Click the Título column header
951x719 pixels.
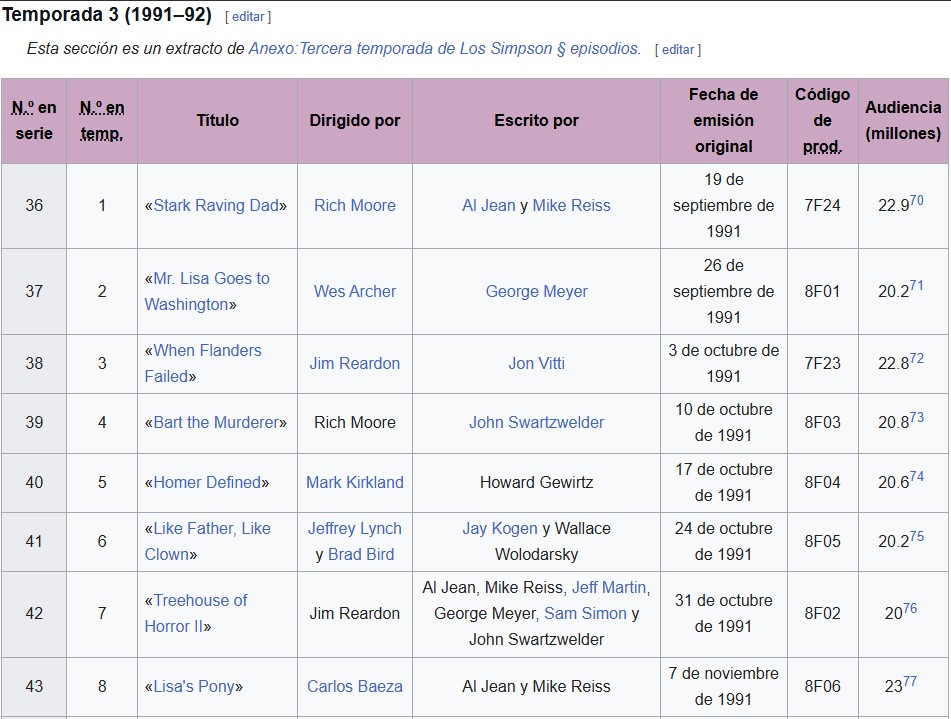tap(217, 121)
